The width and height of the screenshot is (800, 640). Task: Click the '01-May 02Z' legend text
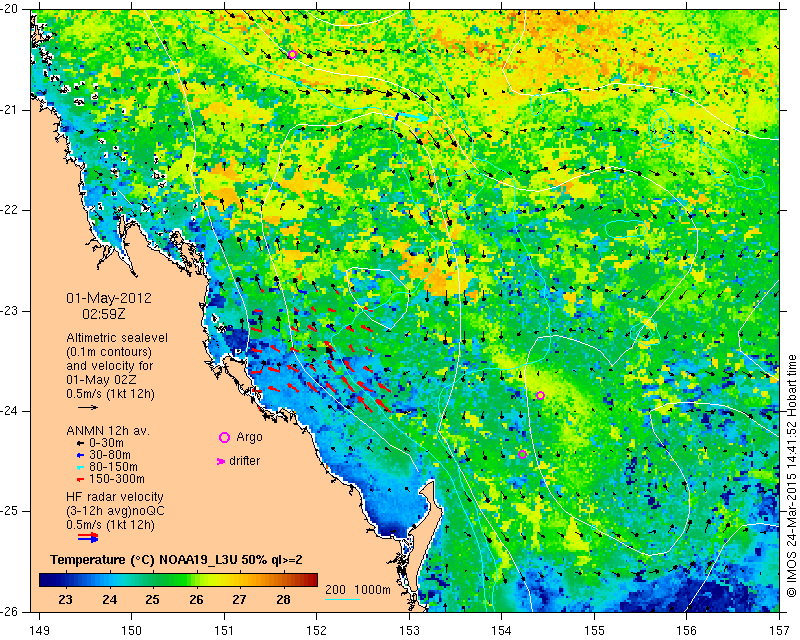tap(102, 380)
